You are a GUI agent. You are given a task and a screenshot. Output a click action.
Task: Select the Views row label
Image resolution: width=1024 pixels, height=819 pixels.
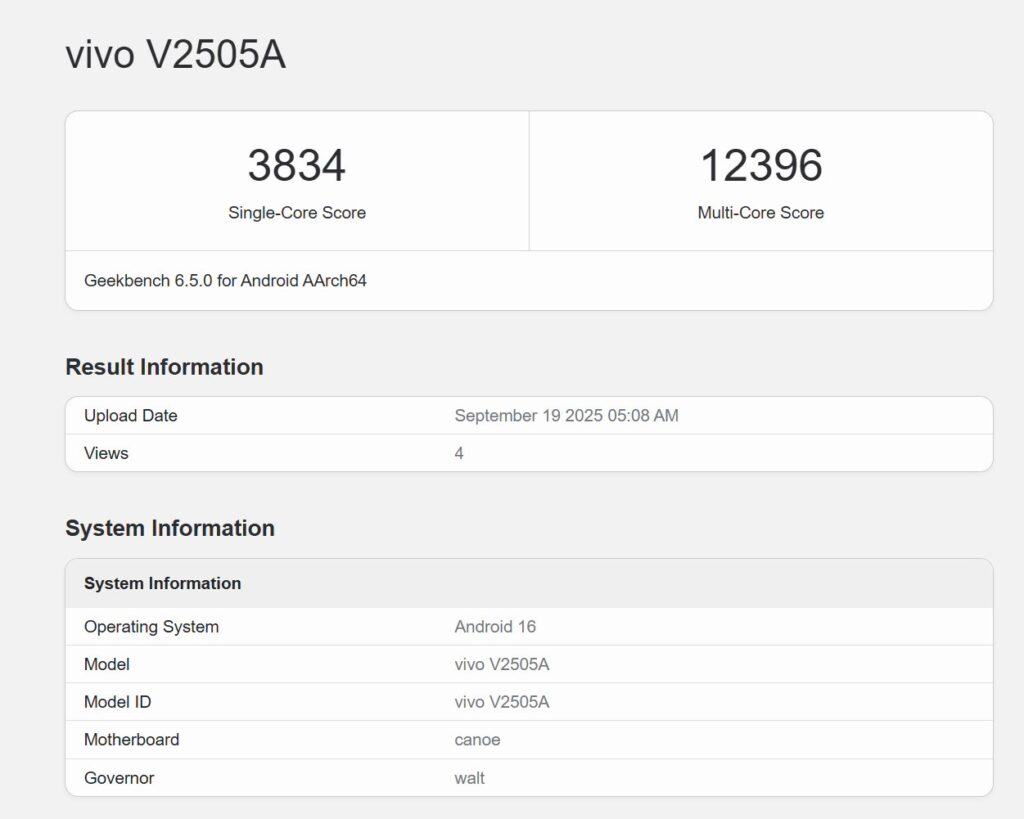pos(106,453)
